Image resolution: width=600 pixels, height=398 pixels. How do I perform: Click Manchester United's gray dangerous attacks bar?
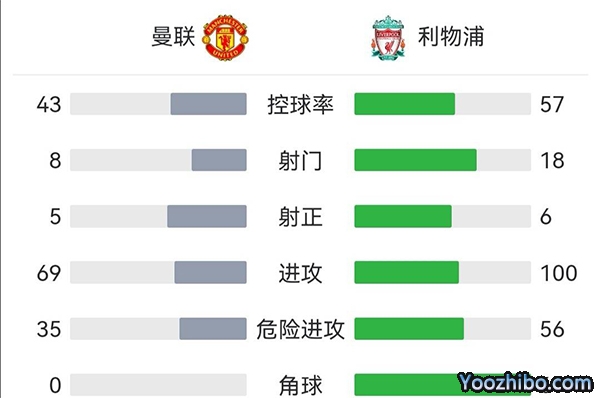213,329
